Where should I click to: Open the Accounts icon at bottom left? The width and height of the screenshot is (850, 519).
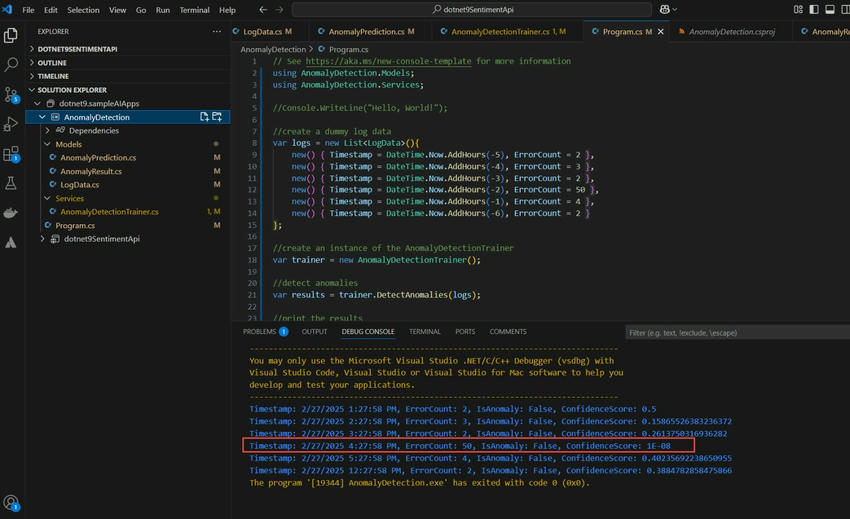[x=11, y=503]
